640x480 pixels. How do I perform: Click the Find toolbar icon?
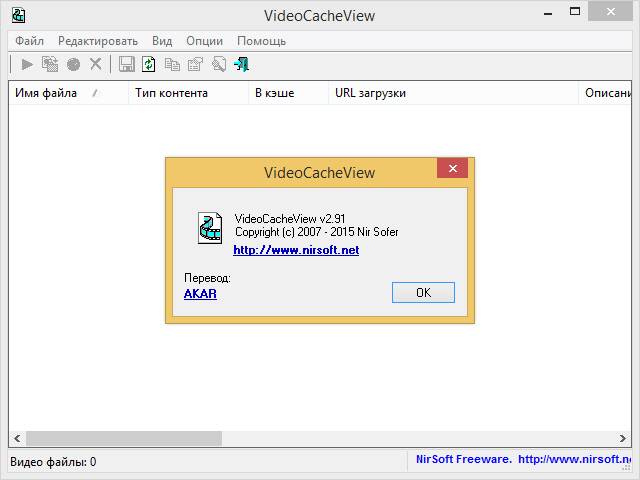point(218,64)
